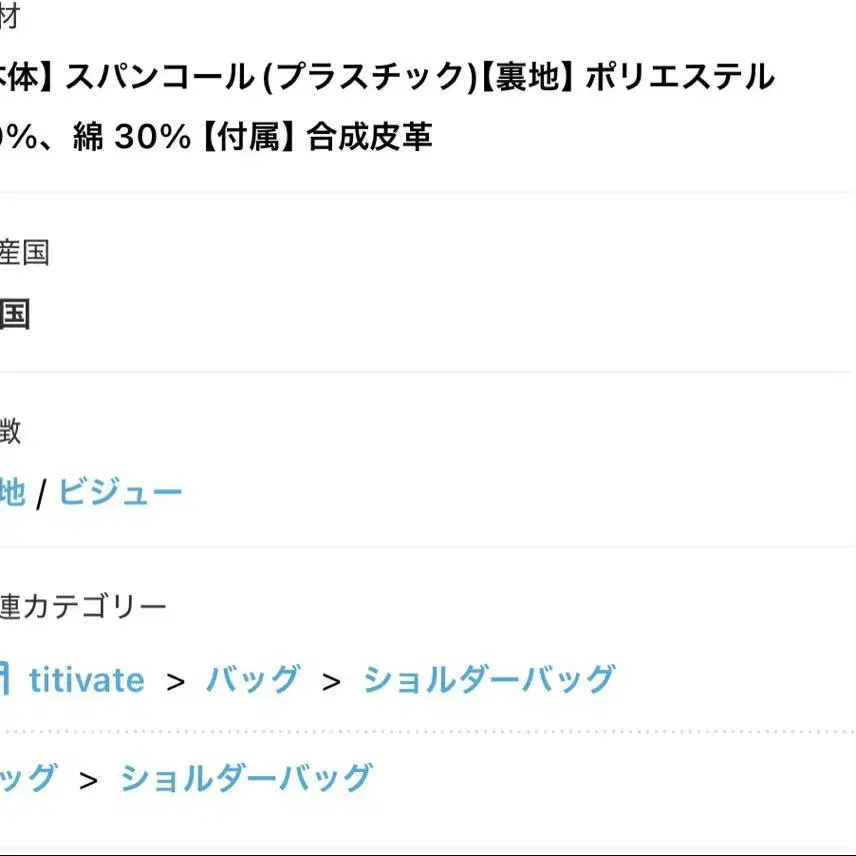Click the chevron between バッグ and ショルダーバッグ
This screenshot has width=856, height=856.
332,682
